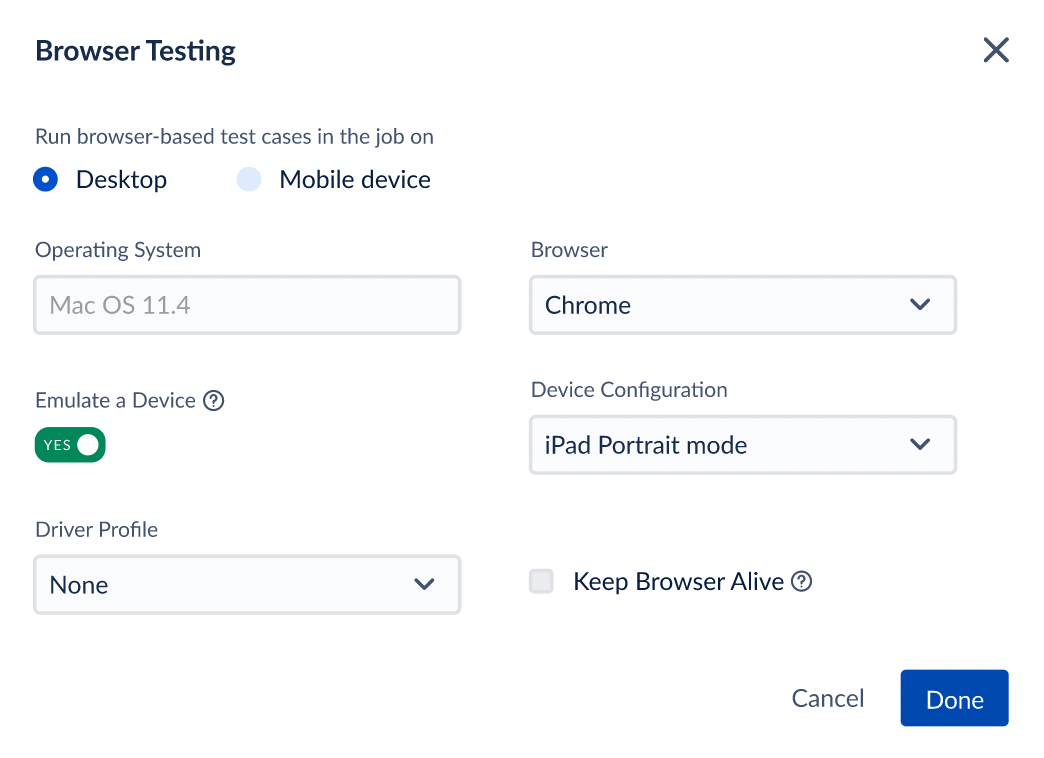
Task: Select the Desktop radio button
Action: click(46, 180)
